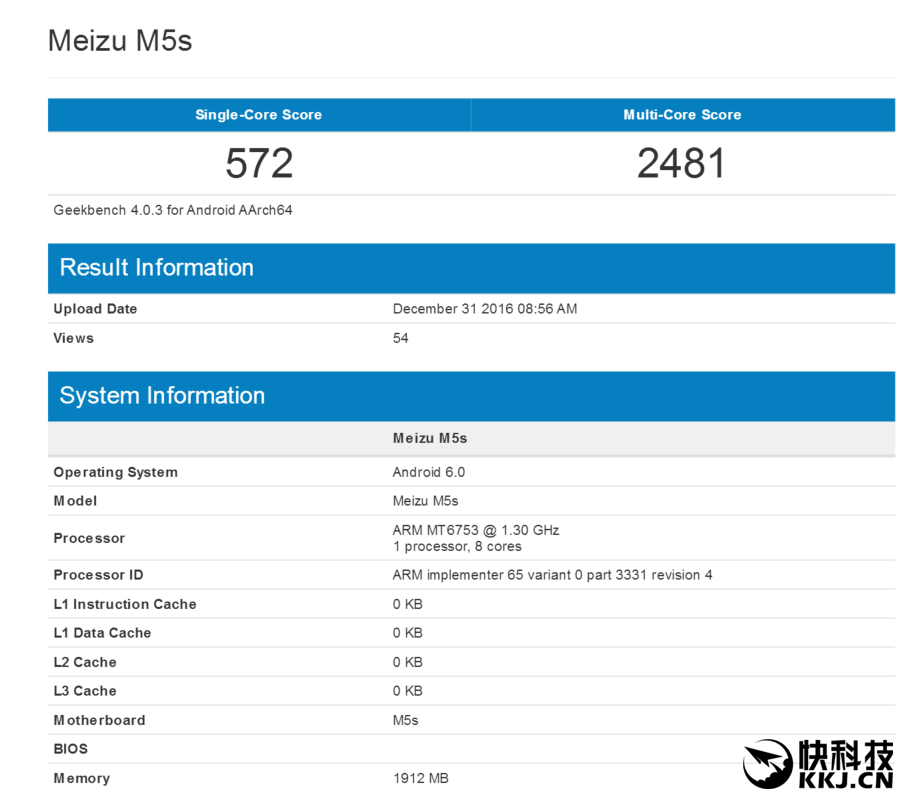Viewport: 903px width, 799px height.
Task: Click the Processor ID label
Action: [98, 575]
